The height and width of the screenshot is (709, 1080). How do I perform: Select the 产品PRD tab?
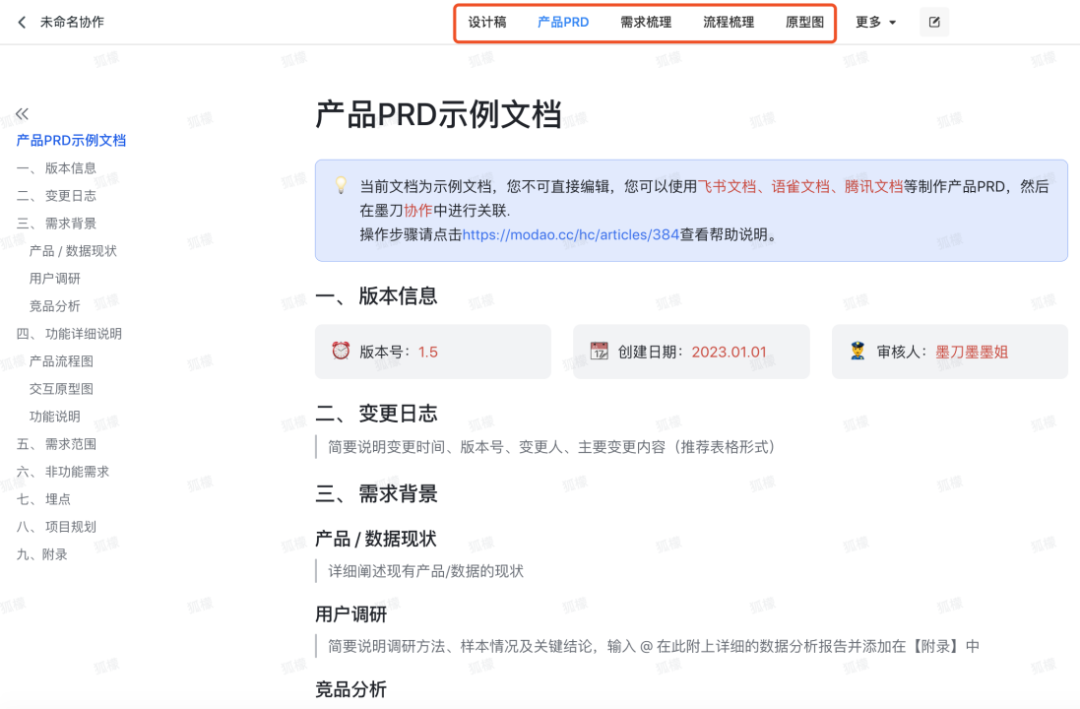coord(563,22)
